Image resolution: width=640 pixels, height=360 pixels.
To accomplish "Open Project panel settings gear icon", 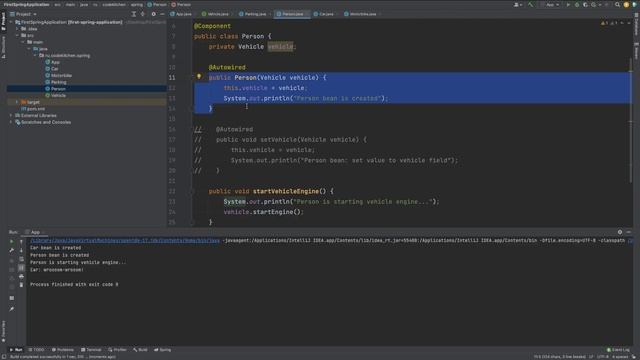I will (153, 14).
